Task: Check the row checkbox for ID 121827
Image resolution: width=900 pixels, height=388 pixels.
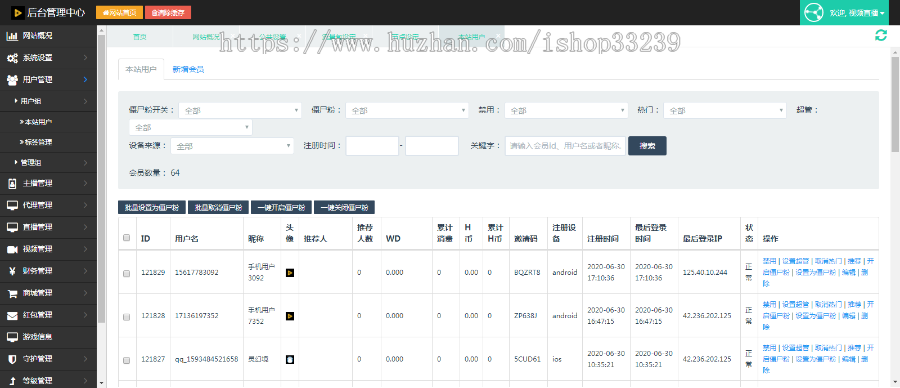Action: point(127,360)
